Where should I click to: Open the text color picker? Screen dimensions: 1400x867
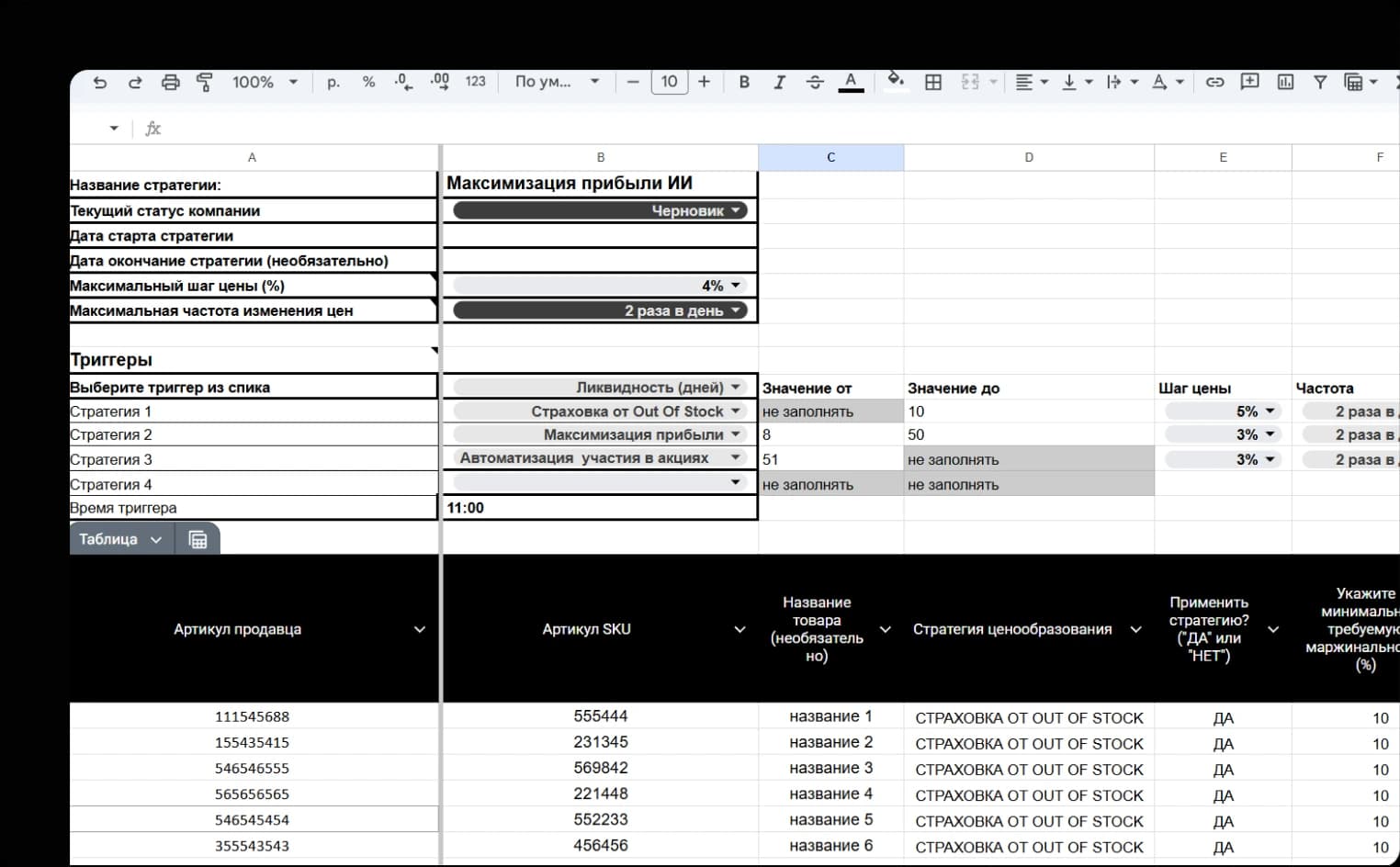pyautogui.click(x=851, y=82)
